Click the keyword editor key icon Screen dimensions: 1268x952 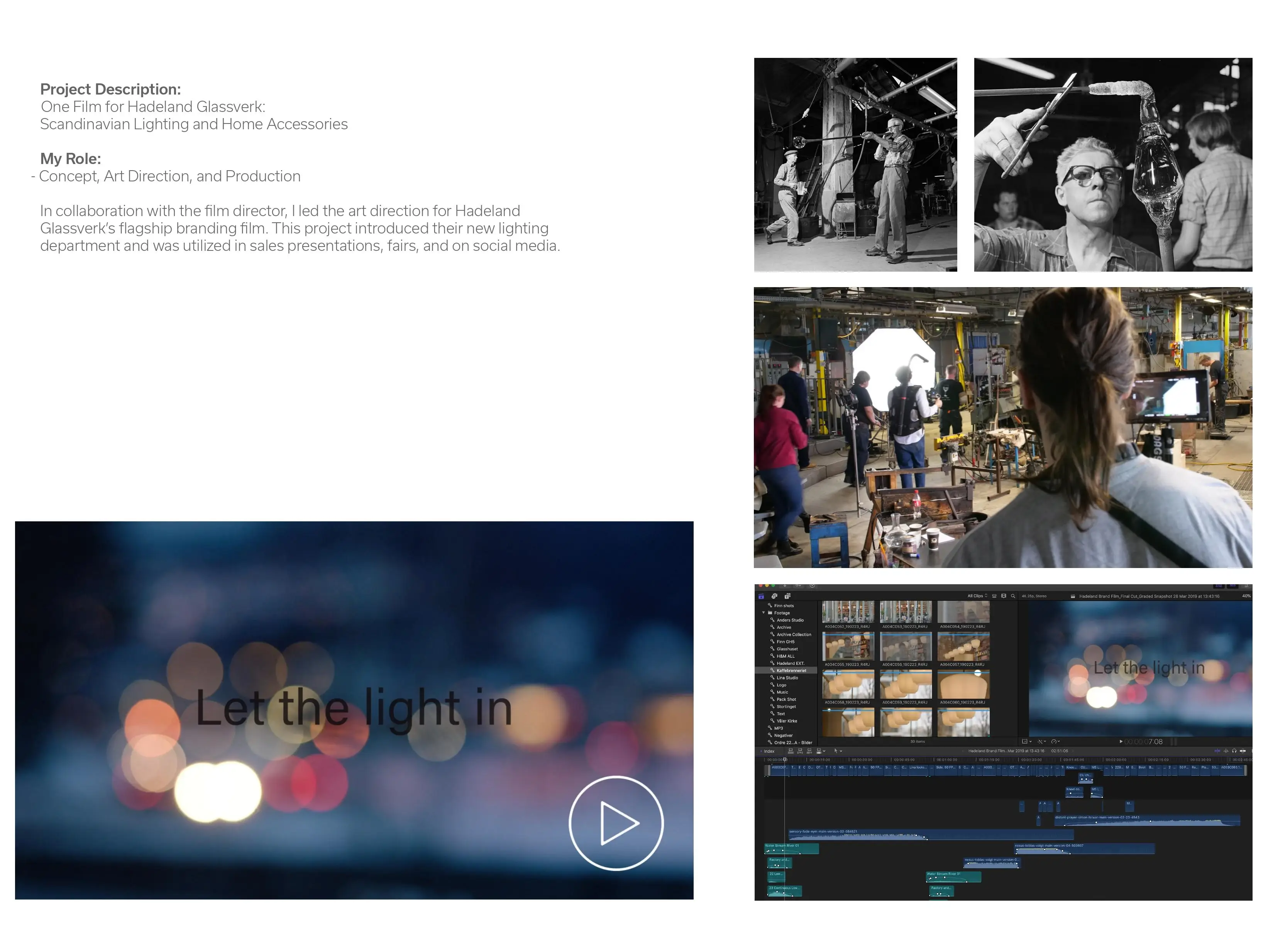point(799,585)
